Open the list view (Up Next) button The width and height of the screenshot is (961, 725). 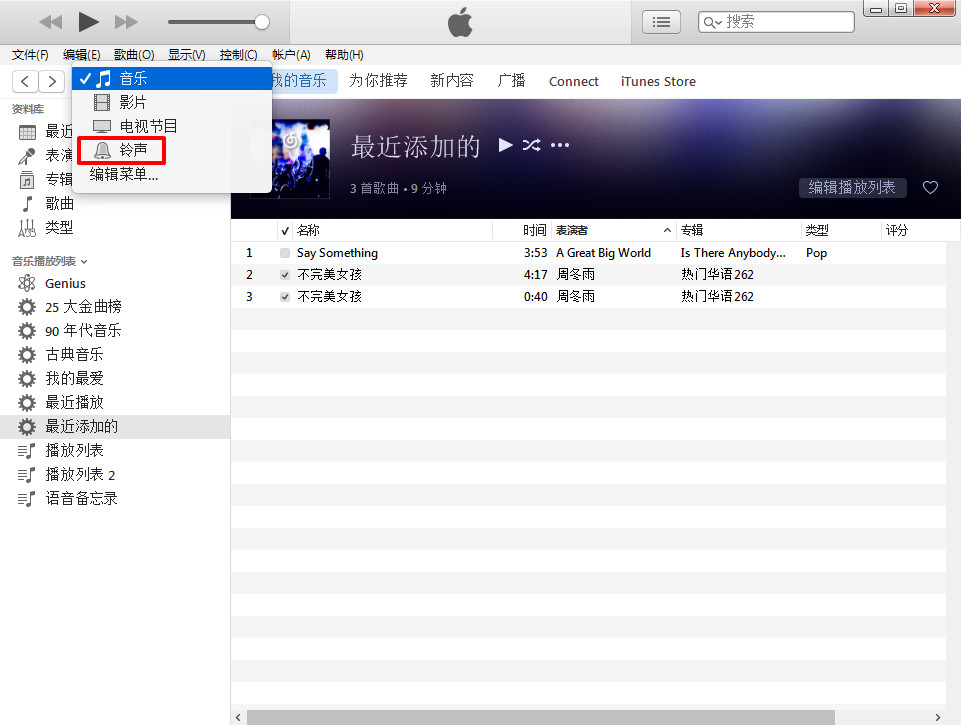pos(661,23)
